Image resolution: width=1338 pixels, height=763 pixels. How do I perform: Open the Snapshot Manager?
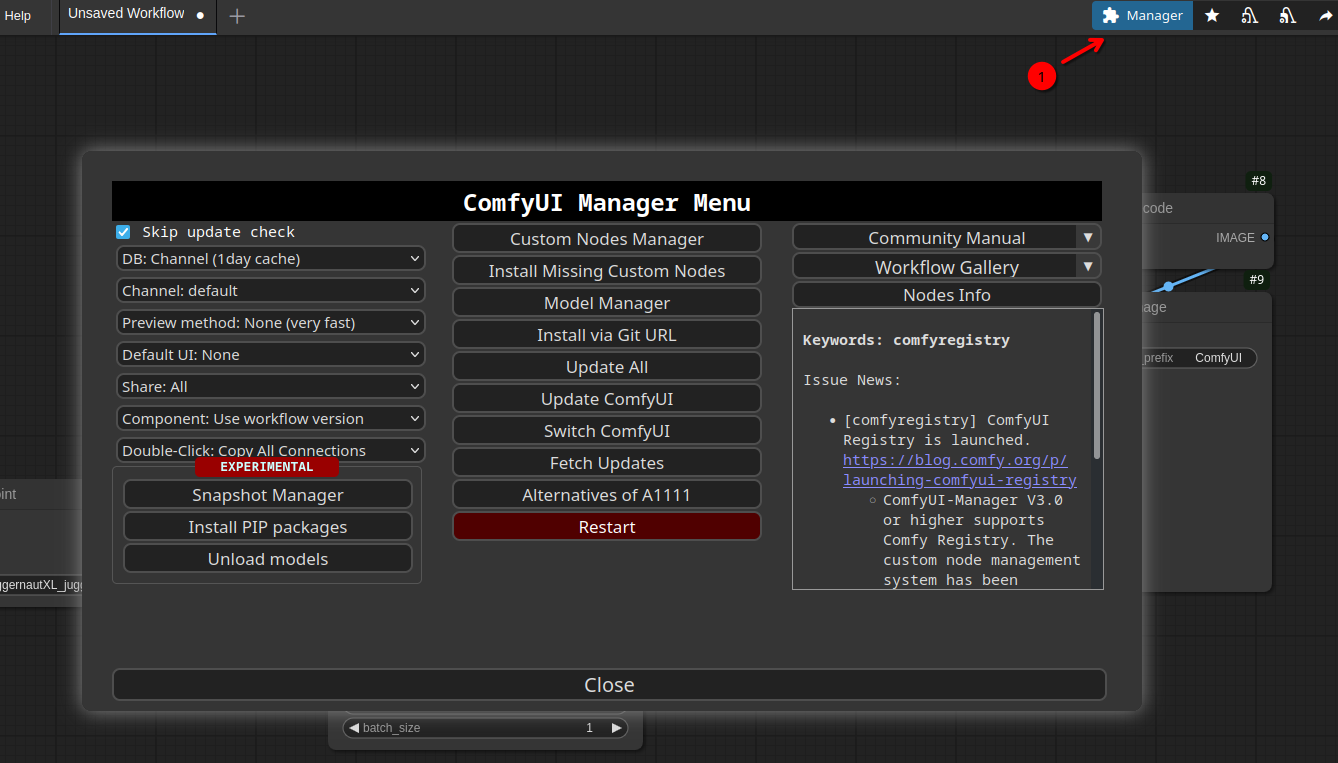(268, 495)
